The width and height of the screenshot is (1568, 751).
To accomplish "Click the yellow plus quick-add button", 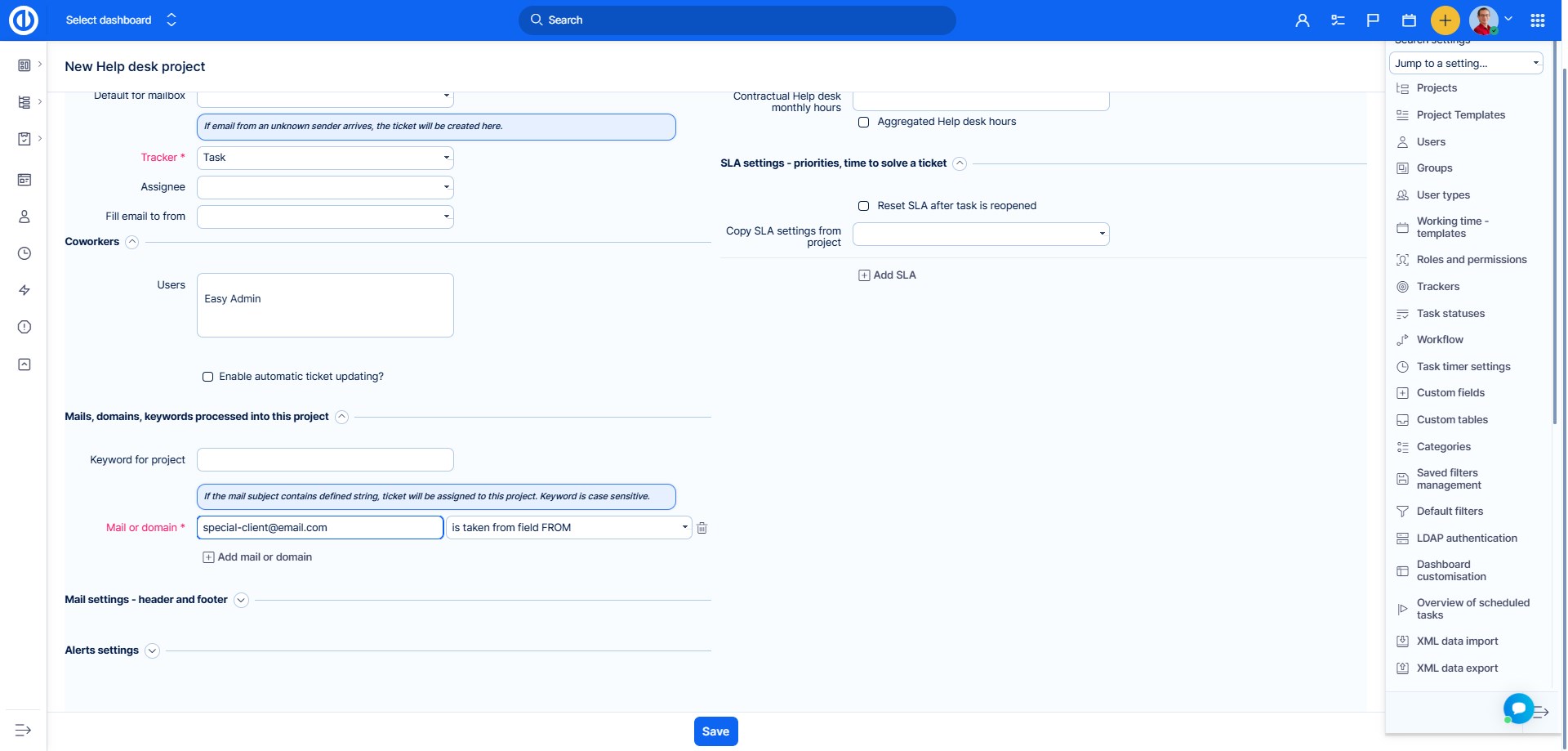I will (x=1445, y=20).
